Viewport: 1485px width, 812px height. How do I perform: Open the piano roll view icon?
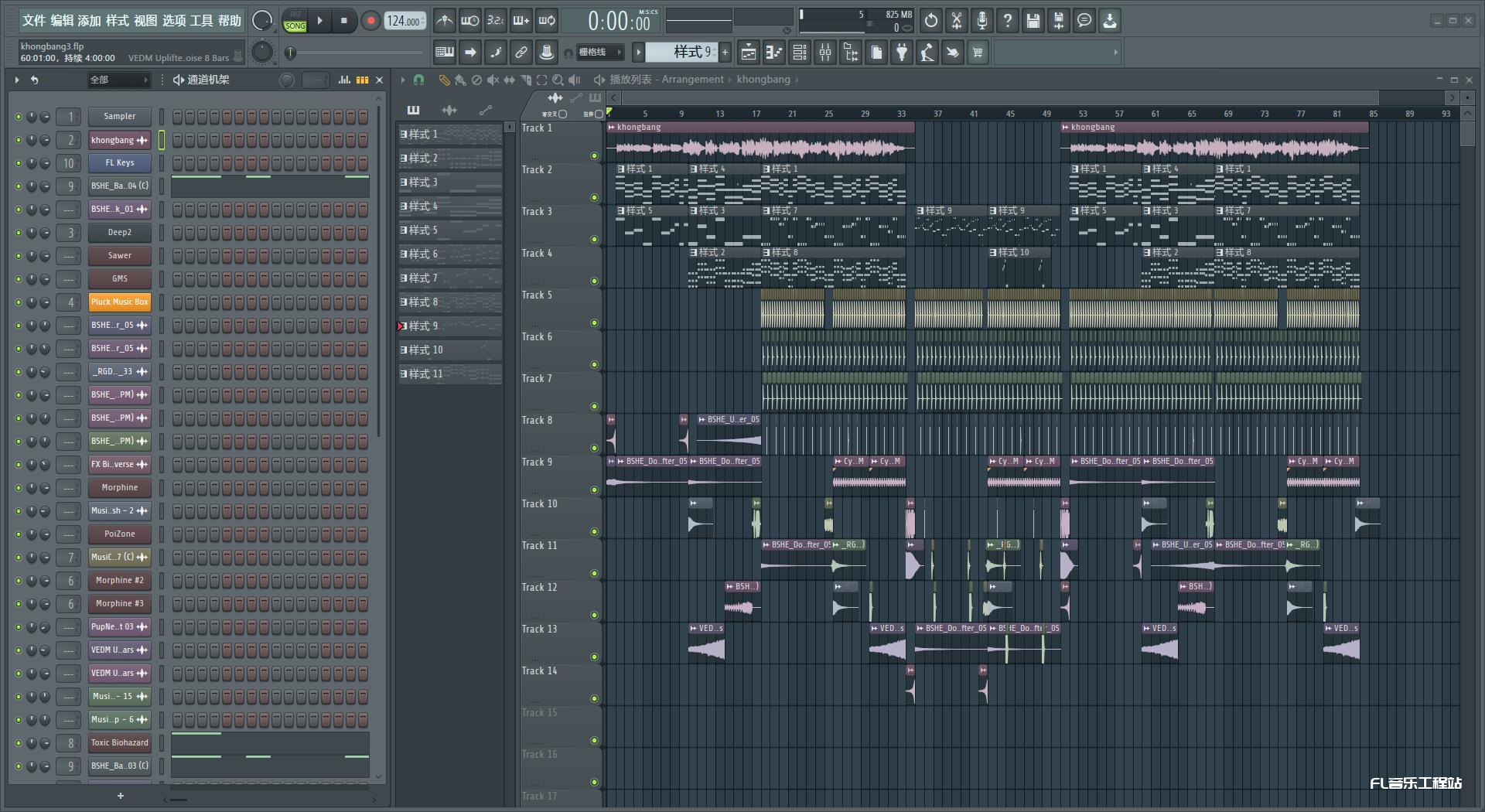coord(774,53)
